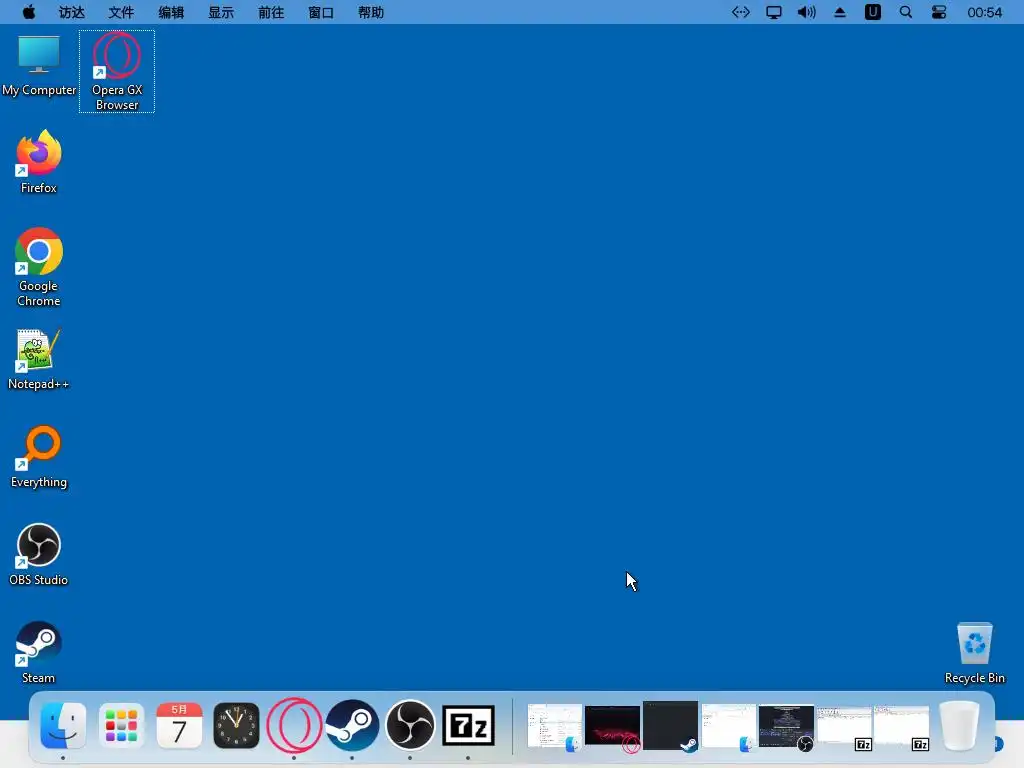The width and height of the screenshot is (1024, 768).
Task: Click Steam icon in the dock
Action: [x=352, y=726]
